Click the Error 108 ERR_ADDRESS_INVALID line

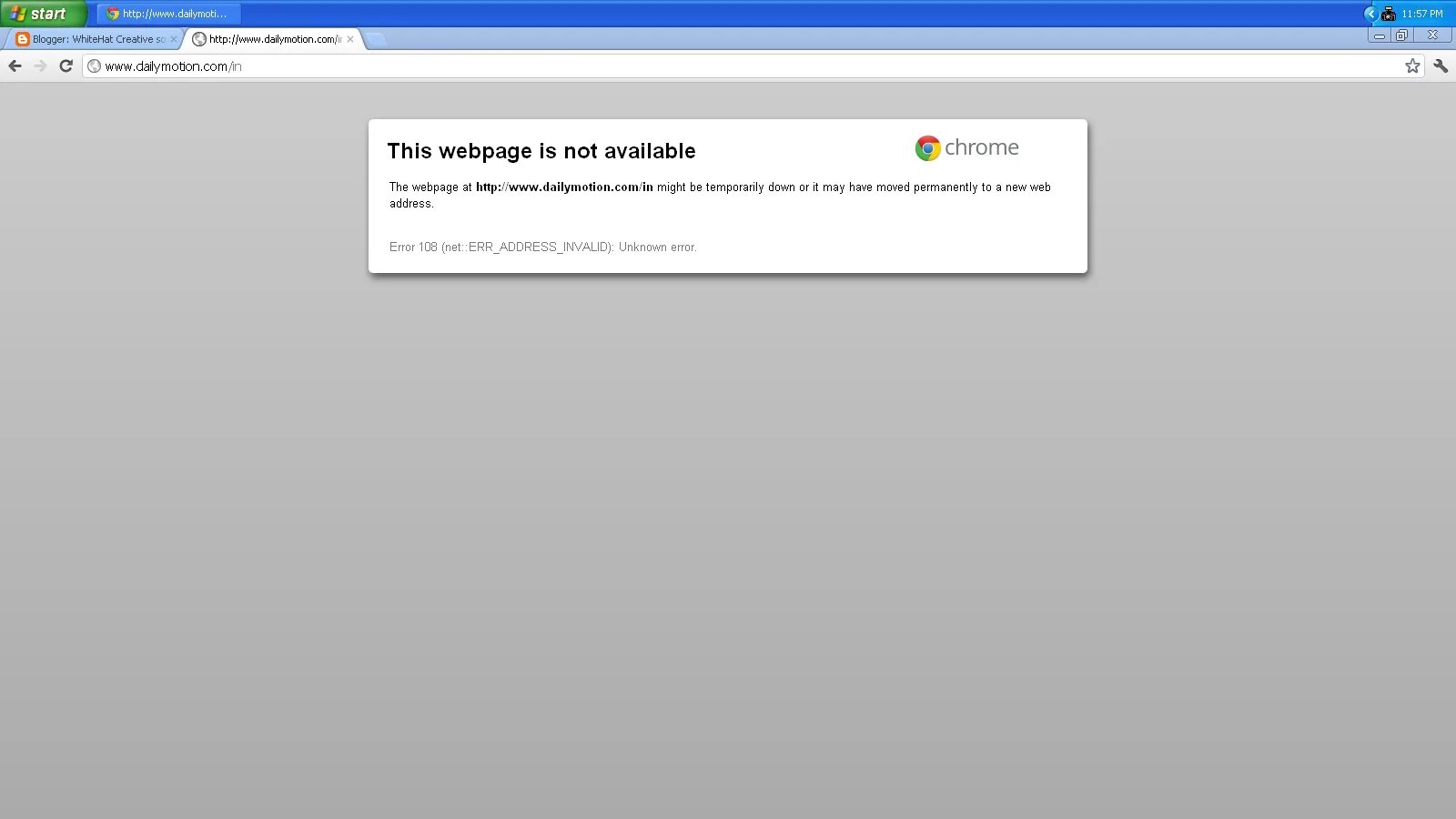click(543, 248)
